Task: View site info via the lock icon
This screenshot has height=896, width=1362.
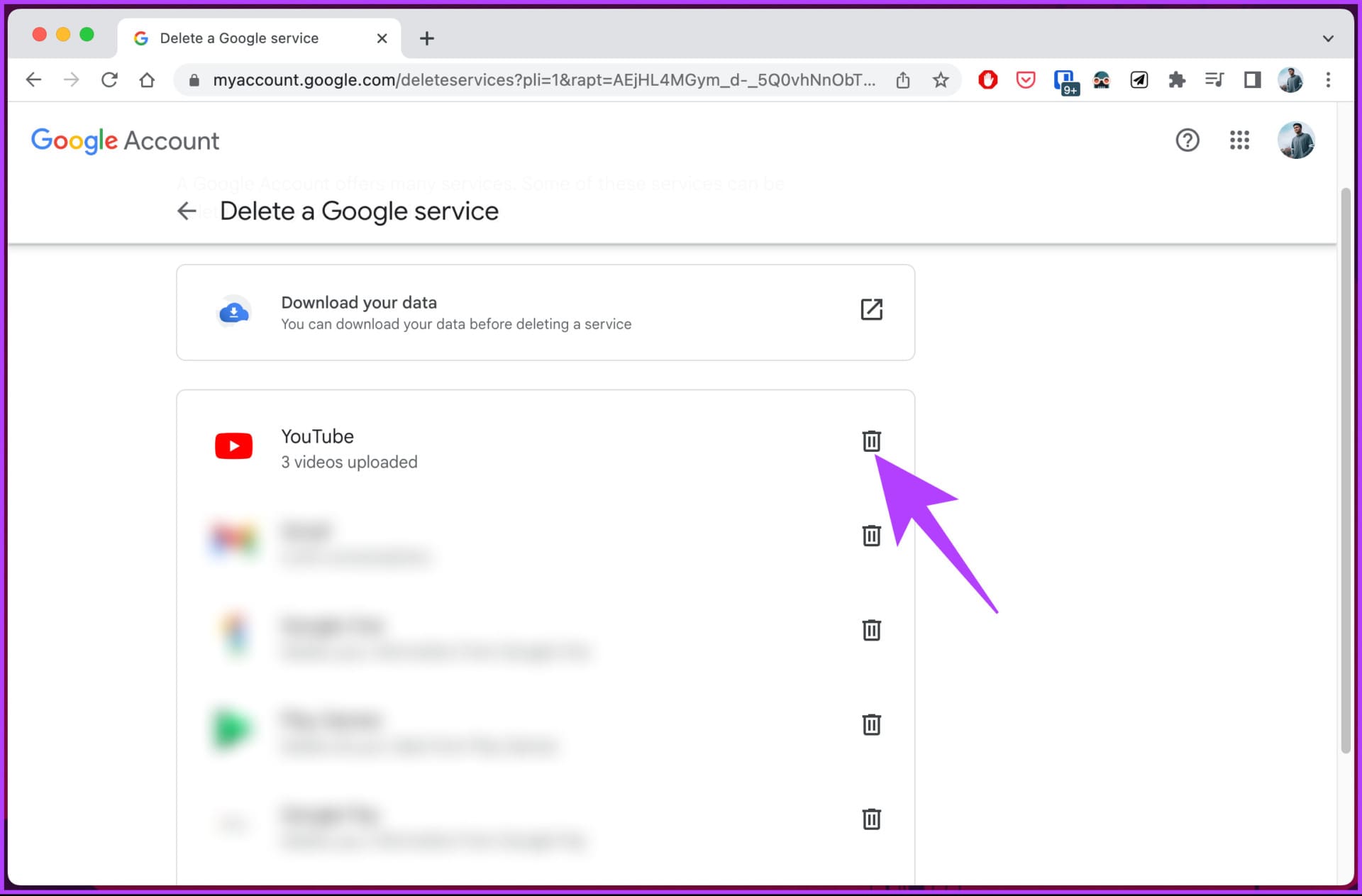Action: coord(194,80)
